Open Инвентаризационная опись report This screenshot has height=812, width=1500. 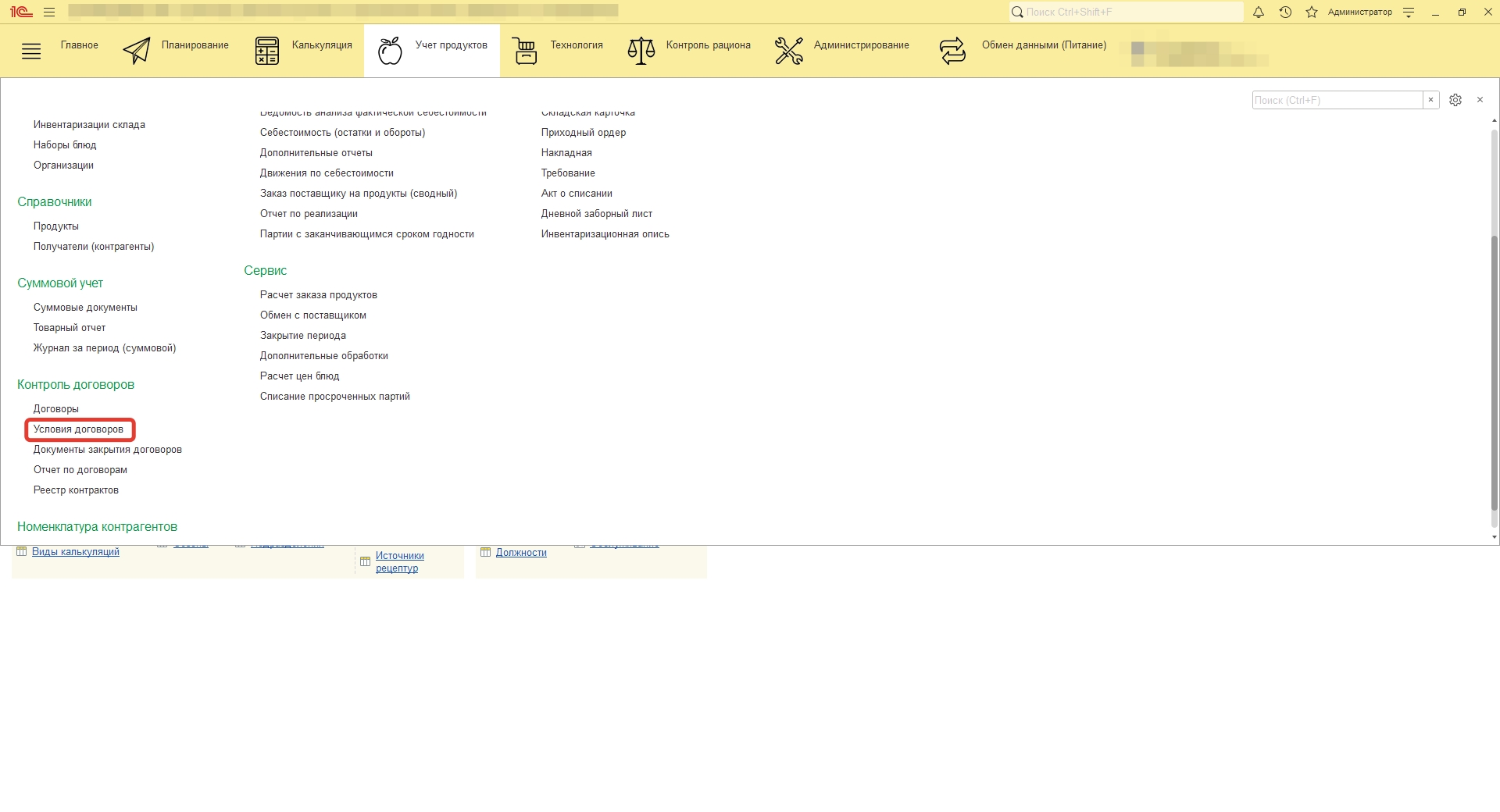coord(605,234)
